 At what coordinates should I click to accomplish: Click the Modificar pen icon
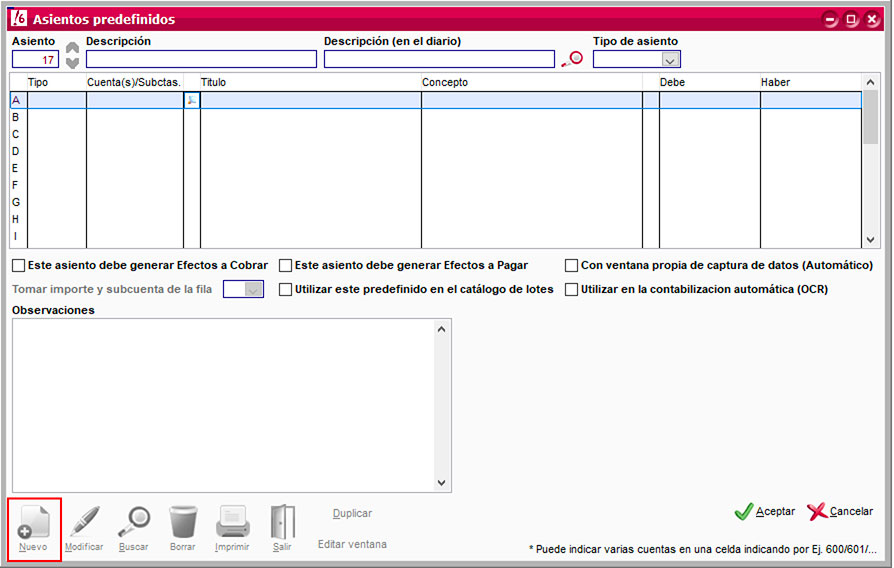[84, 521]
